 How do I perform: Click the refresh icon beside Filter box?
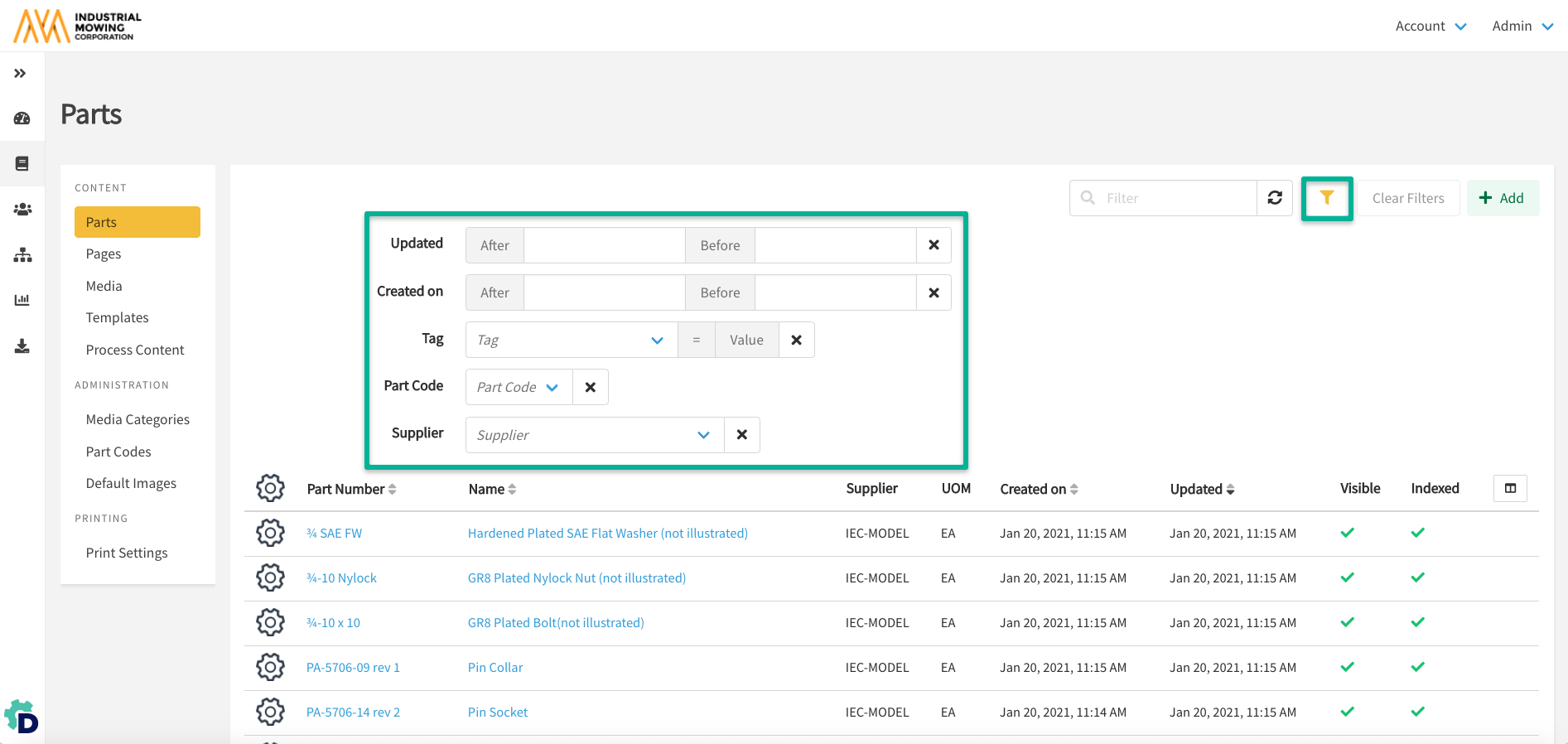pyautogui.click(x=1275, y=198)
